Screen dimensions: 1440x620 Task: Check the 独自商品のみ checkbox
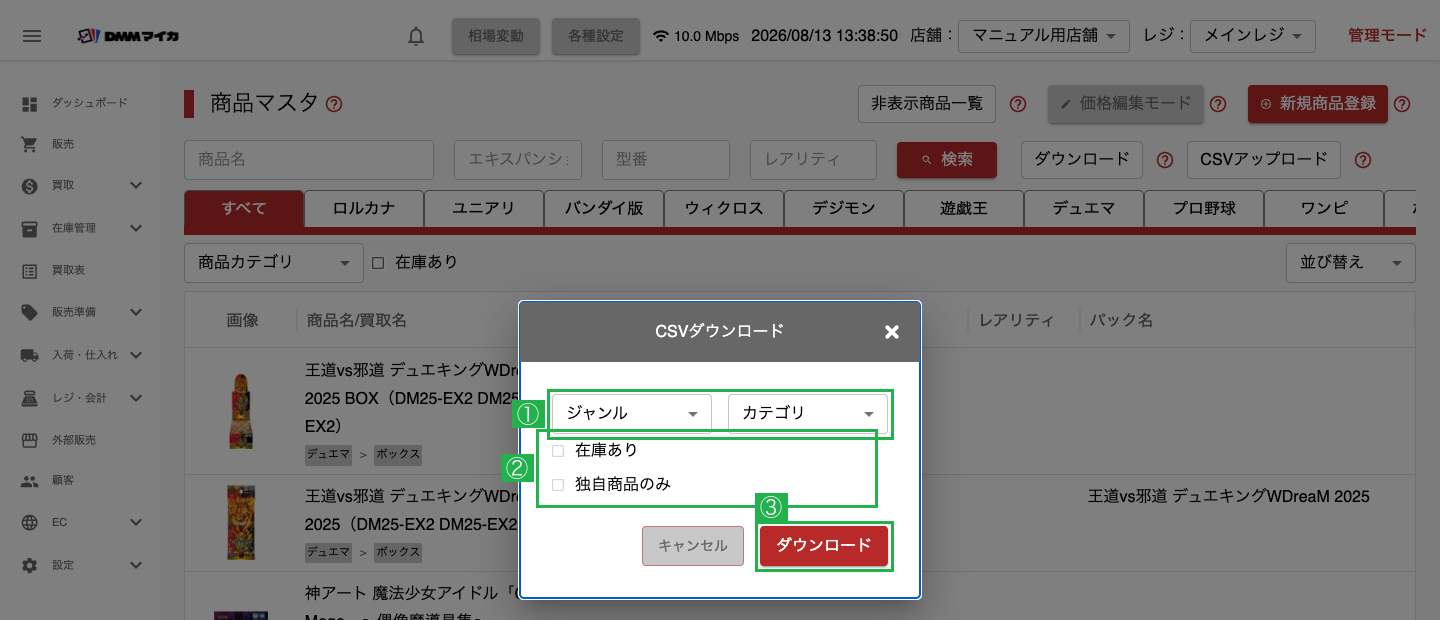[558, 485]
